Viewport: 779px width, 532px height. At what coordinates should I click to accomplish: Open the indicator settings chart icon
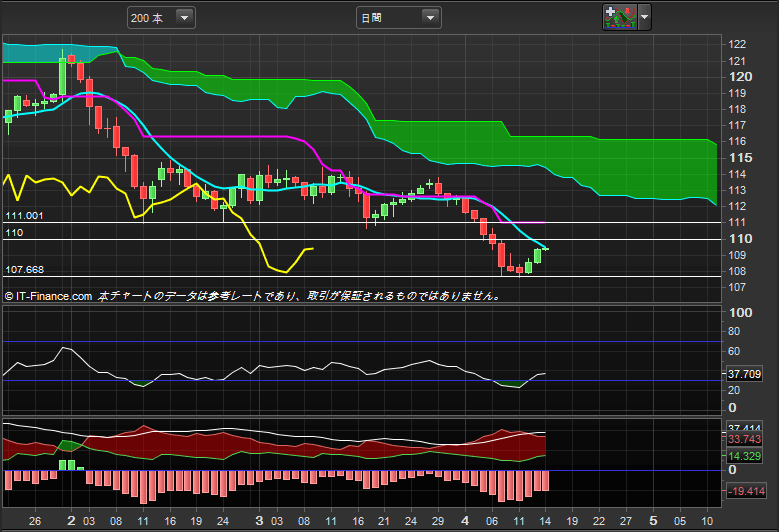pos(620,17)
